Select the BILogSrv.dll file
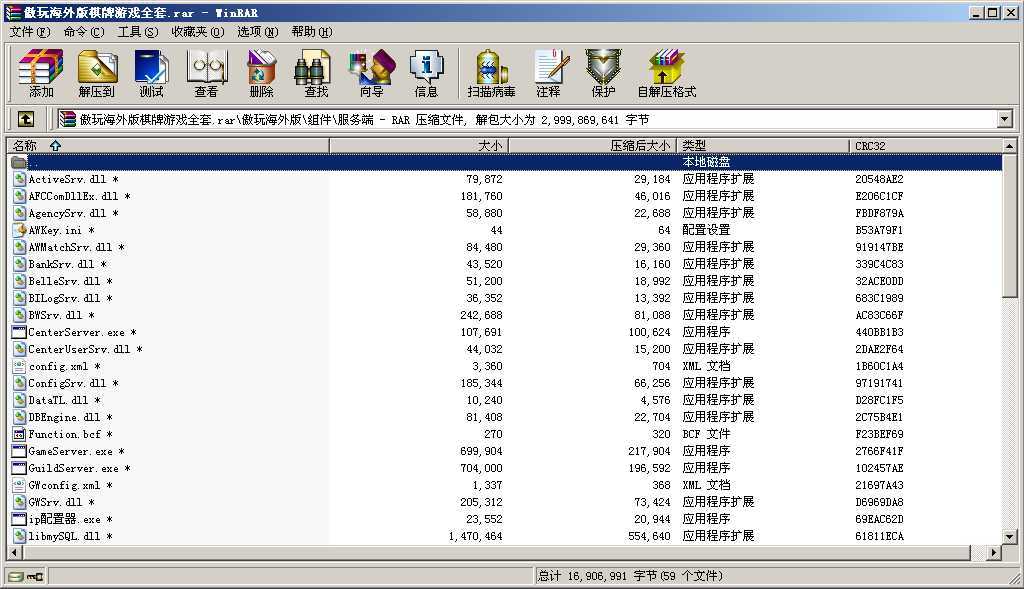The width and height of the screenshot is (1024, 589). tap(505, 298)
